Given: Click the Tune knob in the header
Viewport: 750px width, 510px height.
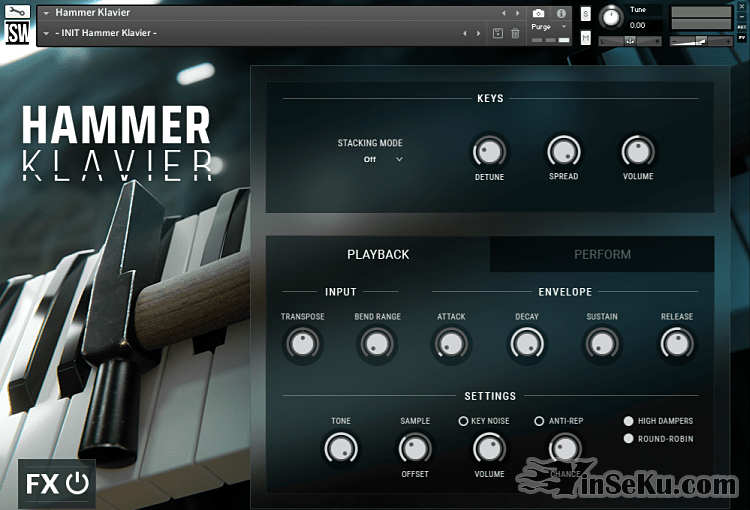Looking at the screenshot, I should [x=611, y=17].
